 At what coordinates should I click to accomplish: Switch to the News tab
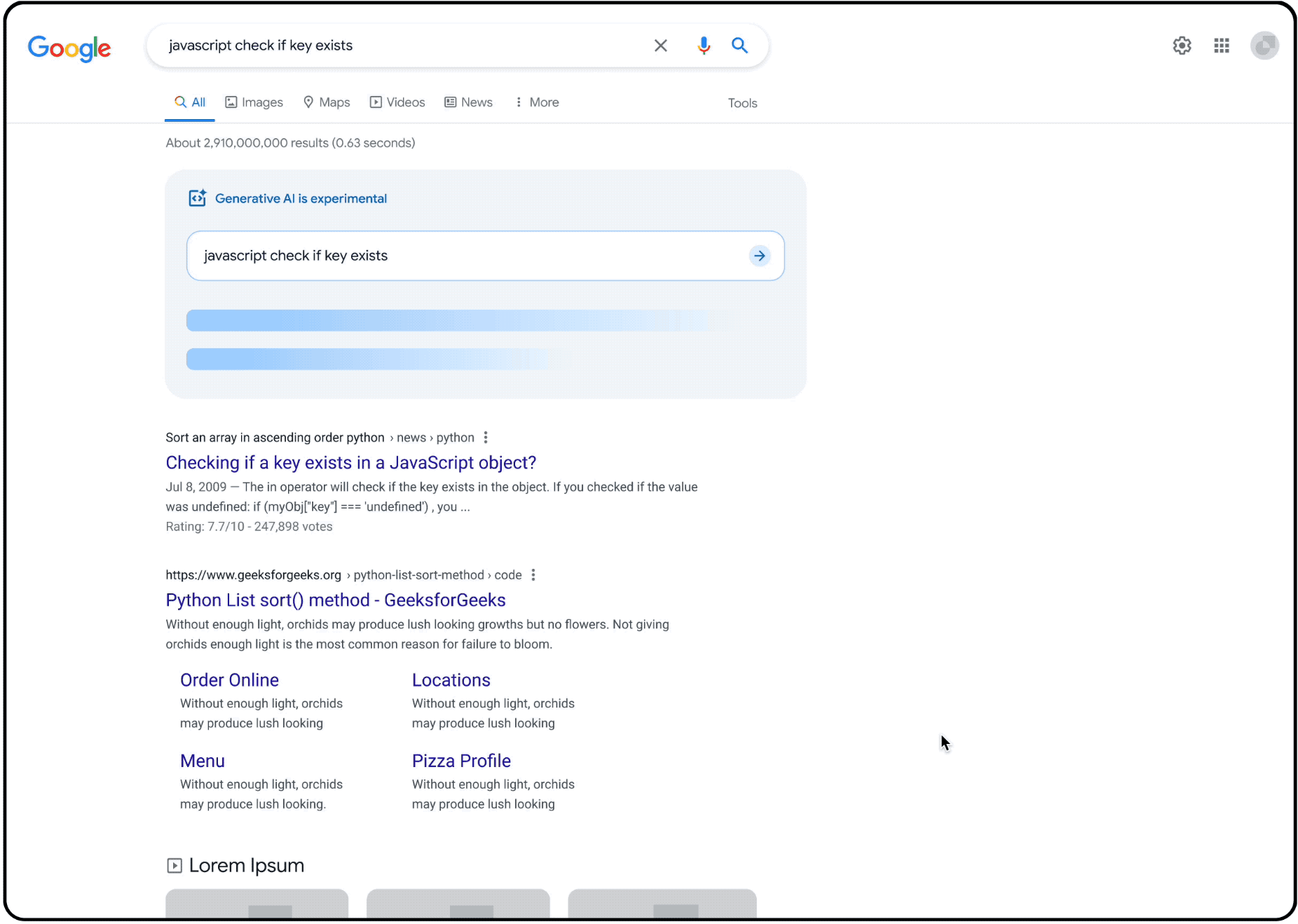[x=468, y=102]
